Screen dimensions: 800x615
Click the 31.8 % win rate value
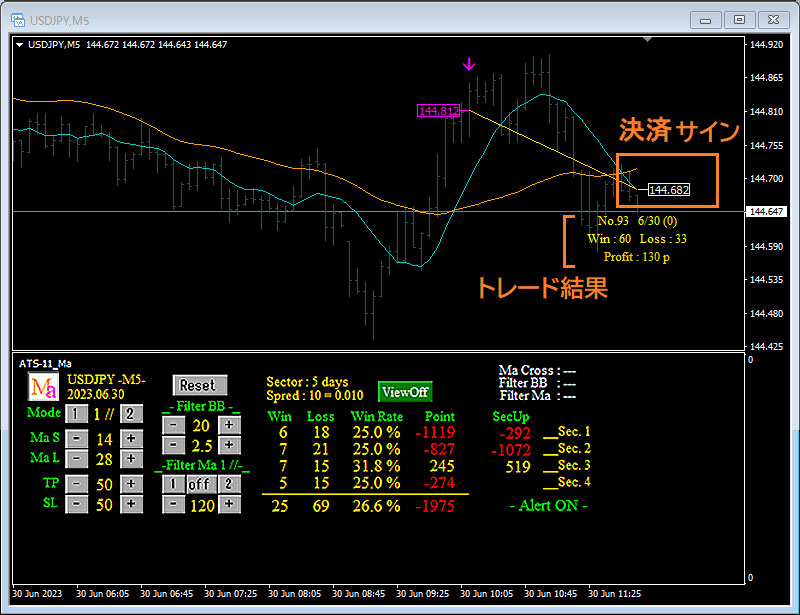point(377,466)
